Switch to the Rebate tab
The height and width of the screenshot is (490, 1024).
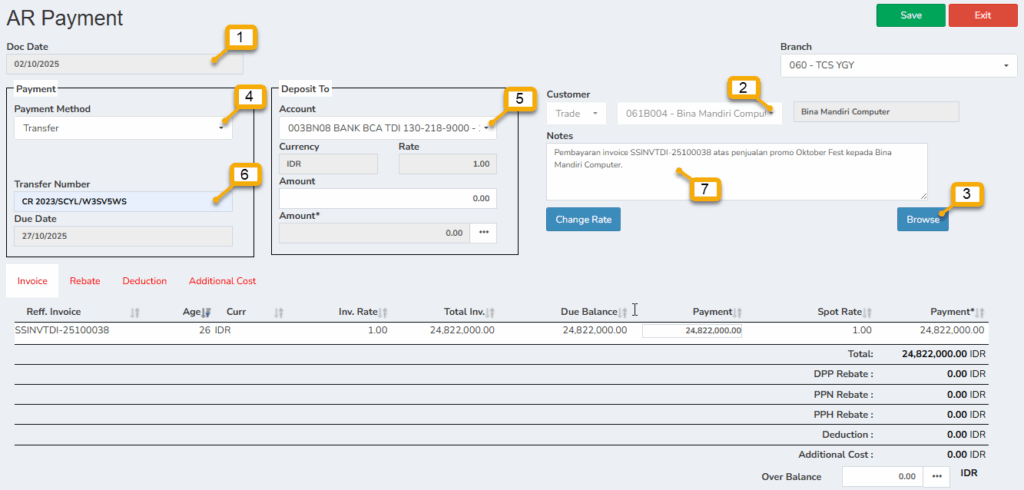pyautogui.click(x=85, y=282)
